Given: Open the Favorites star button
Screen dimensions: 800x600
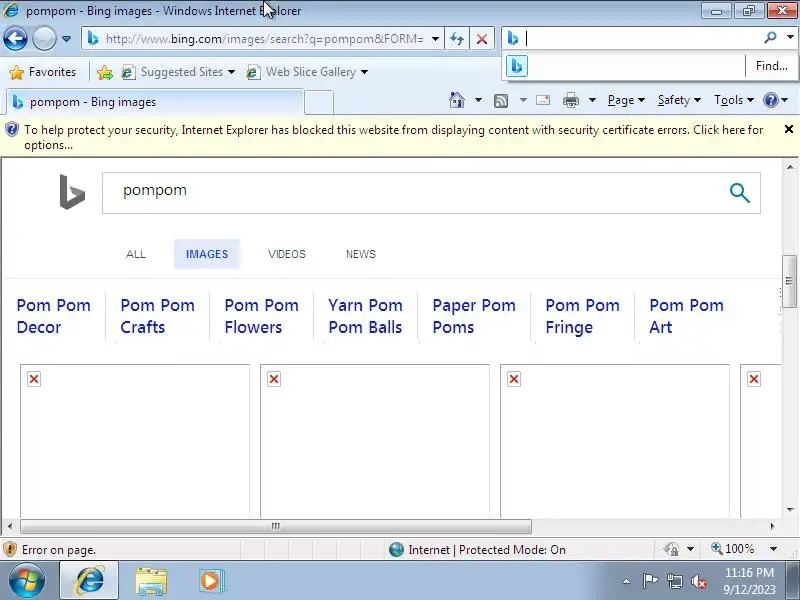Looking at the screenshot, I should [x=43, y=72].
